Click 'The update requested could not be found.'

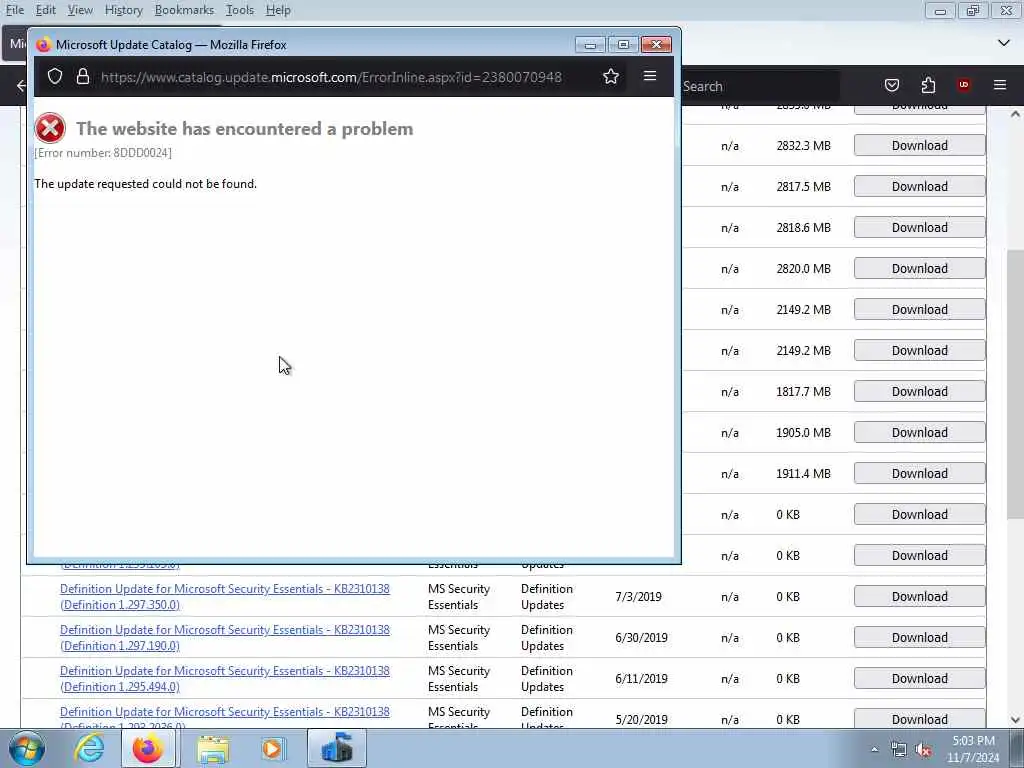(146, 184)
